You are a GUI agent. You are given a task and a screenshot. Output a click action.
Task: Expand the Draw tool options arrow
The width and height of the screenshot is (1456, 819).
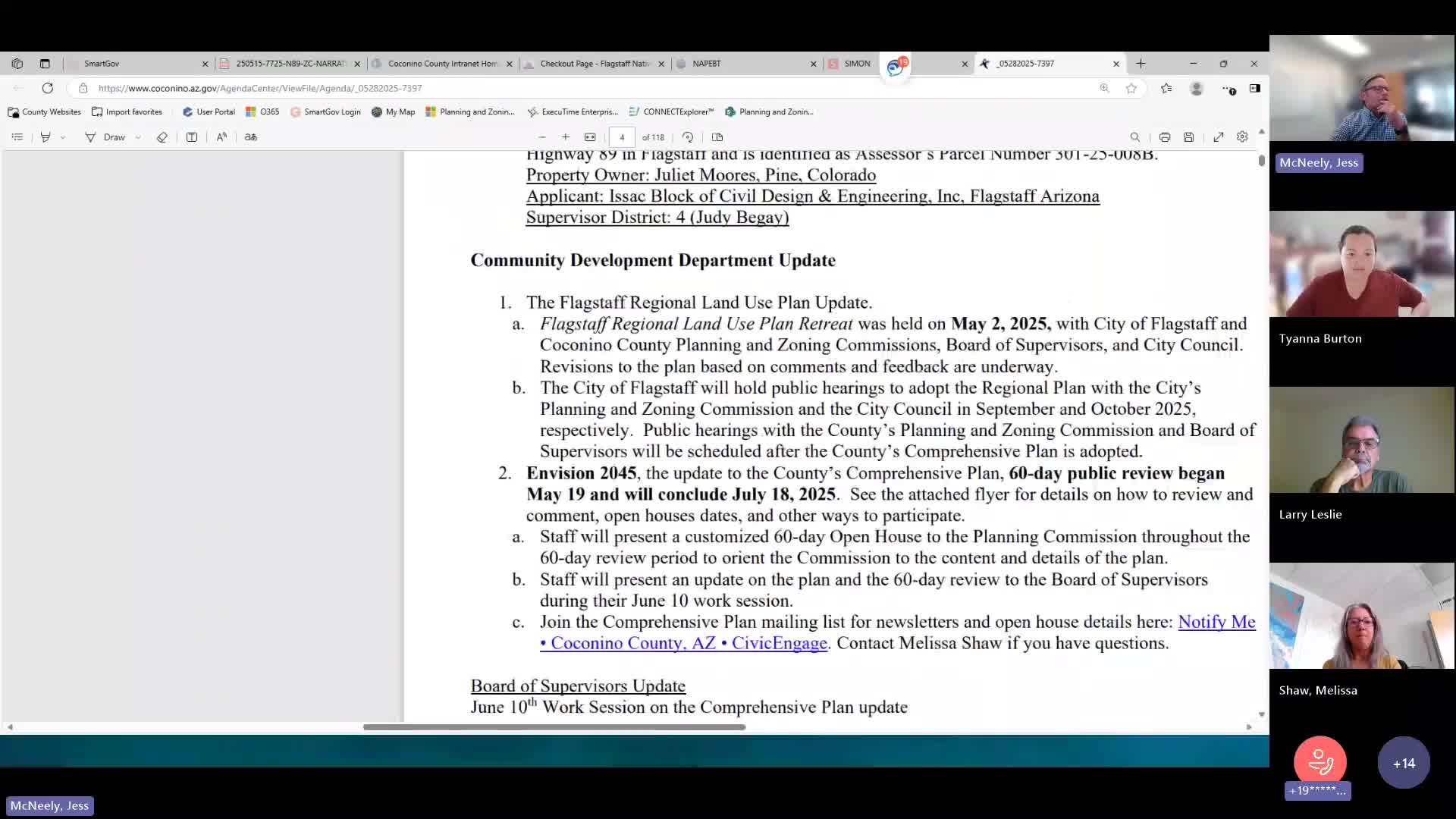pos(138,137)
